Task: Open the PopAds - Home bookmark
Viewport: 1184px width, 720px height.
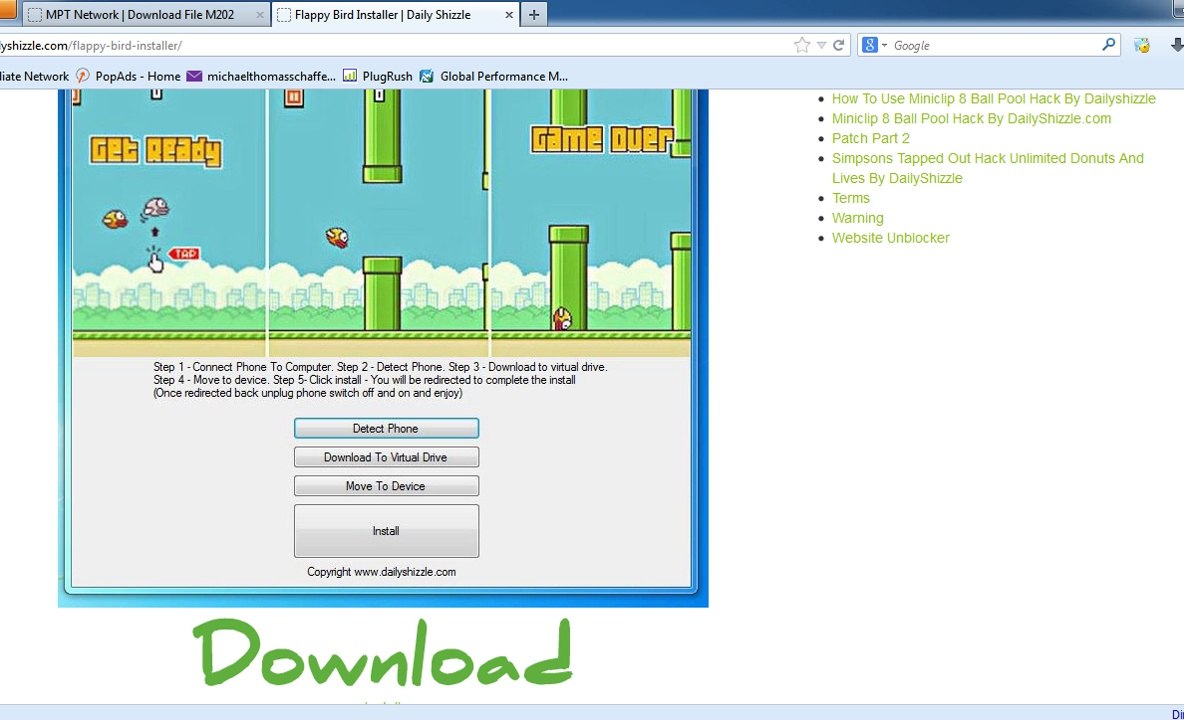Action: click(129, 76)
